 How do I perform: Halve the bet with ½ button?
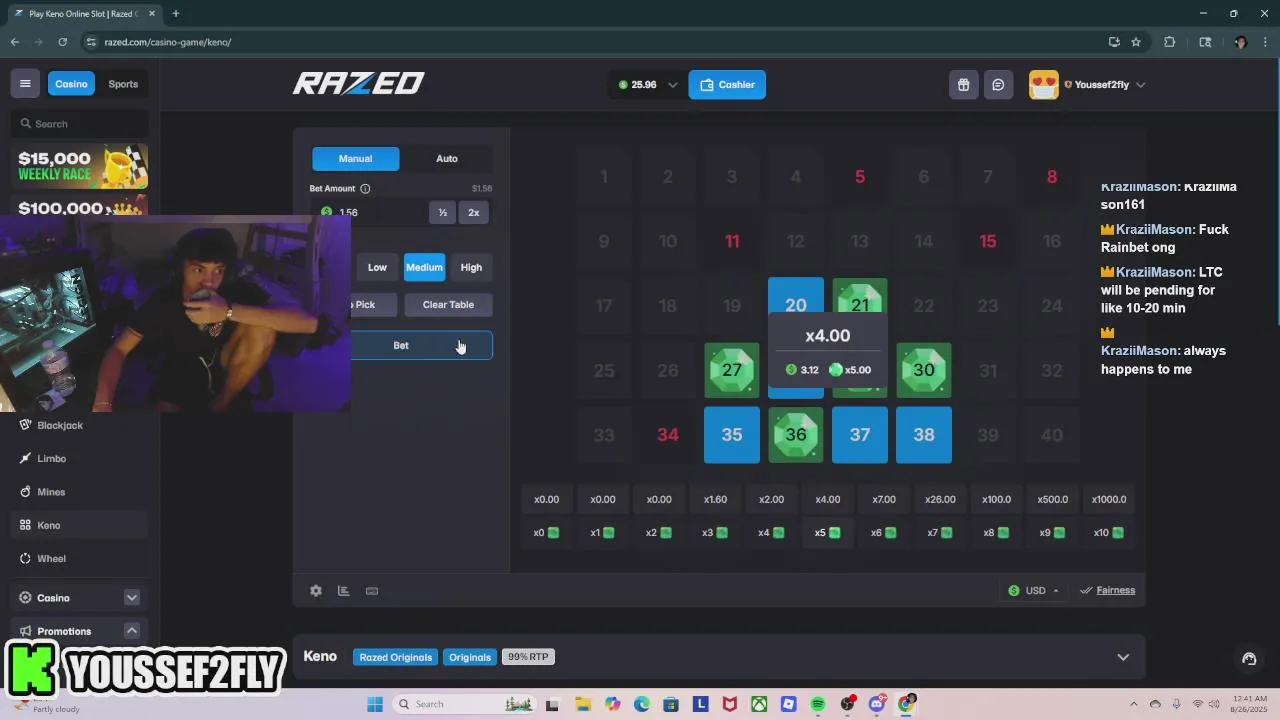[x=442, y=212]
